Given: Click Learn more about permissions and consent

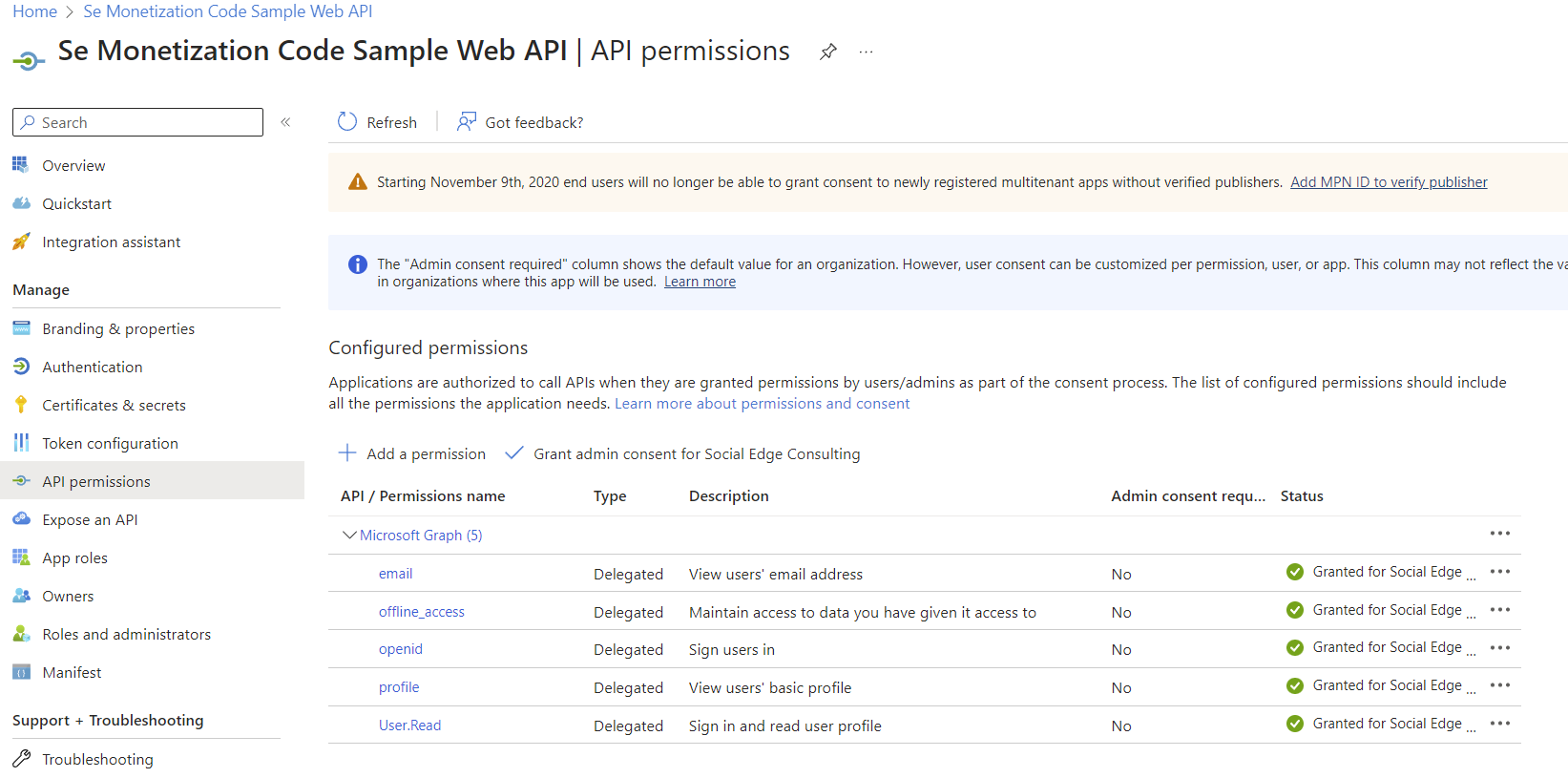Looking at the screenshot, I should coord(762,404).
